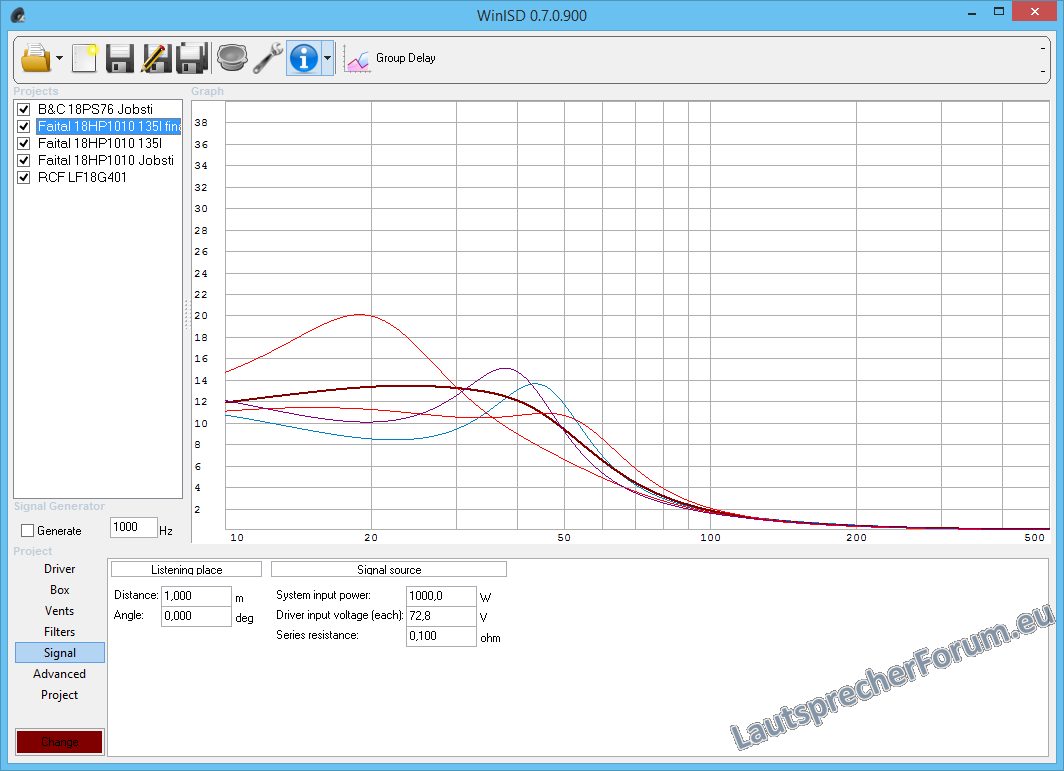Image resolution: width=1064 pixels, height=771 pixels.
Task: Switch to the Driver tab
Action: click(x=59, y=569)
